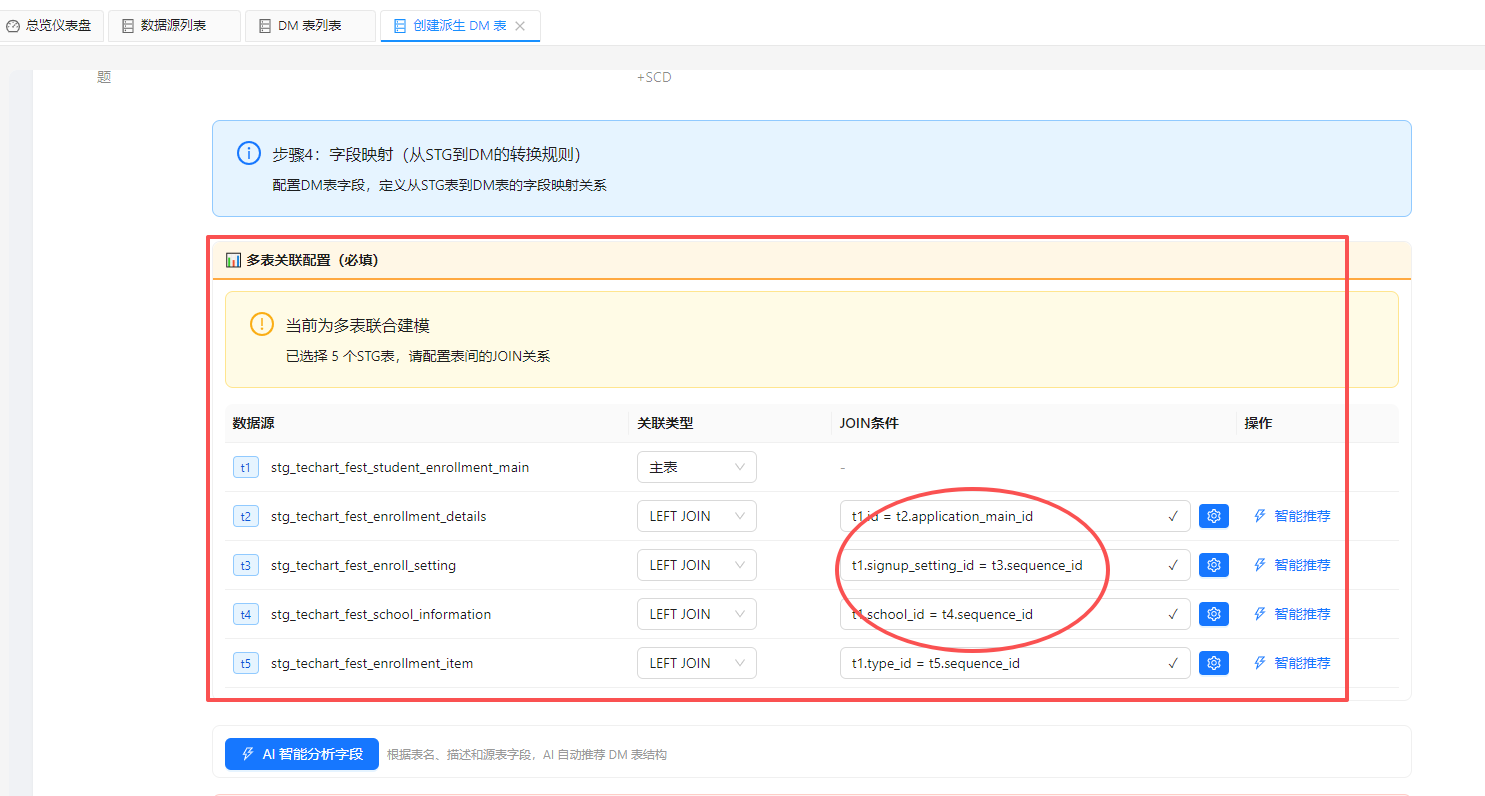Screen dimensions: 1485x796
Task: Switch to the 总览仪表盘 tab
Action: point(50,26)
